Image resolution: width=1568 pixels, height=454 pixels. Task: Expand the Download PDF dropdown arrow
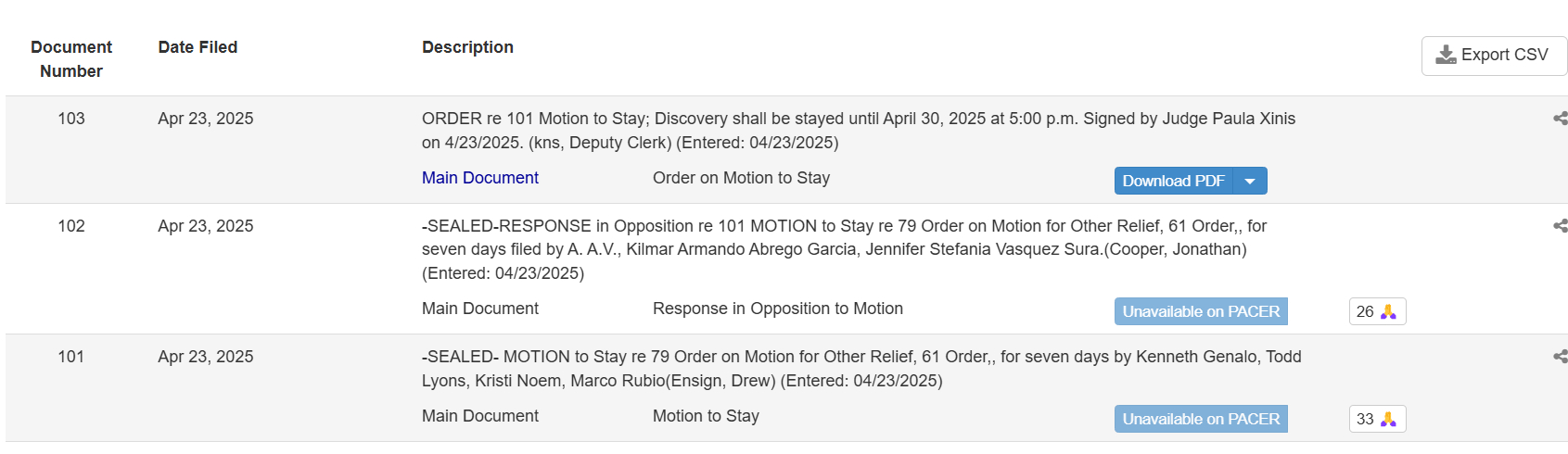(1250, 182)
